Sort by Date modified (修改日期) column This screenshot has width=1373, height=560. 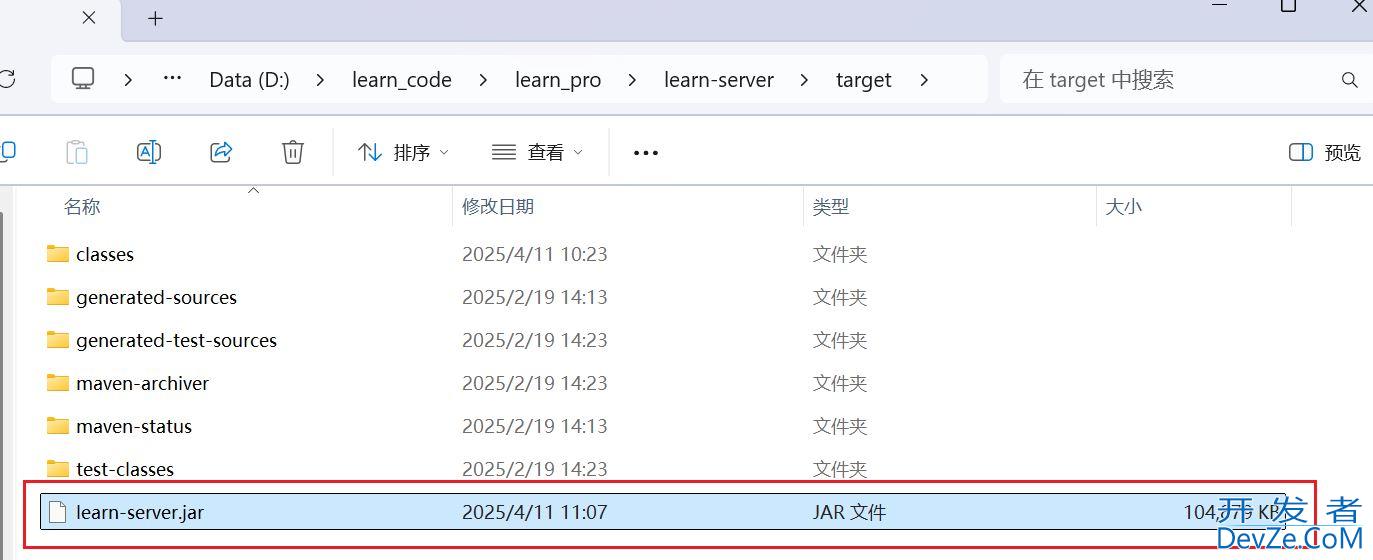(498, 206)
